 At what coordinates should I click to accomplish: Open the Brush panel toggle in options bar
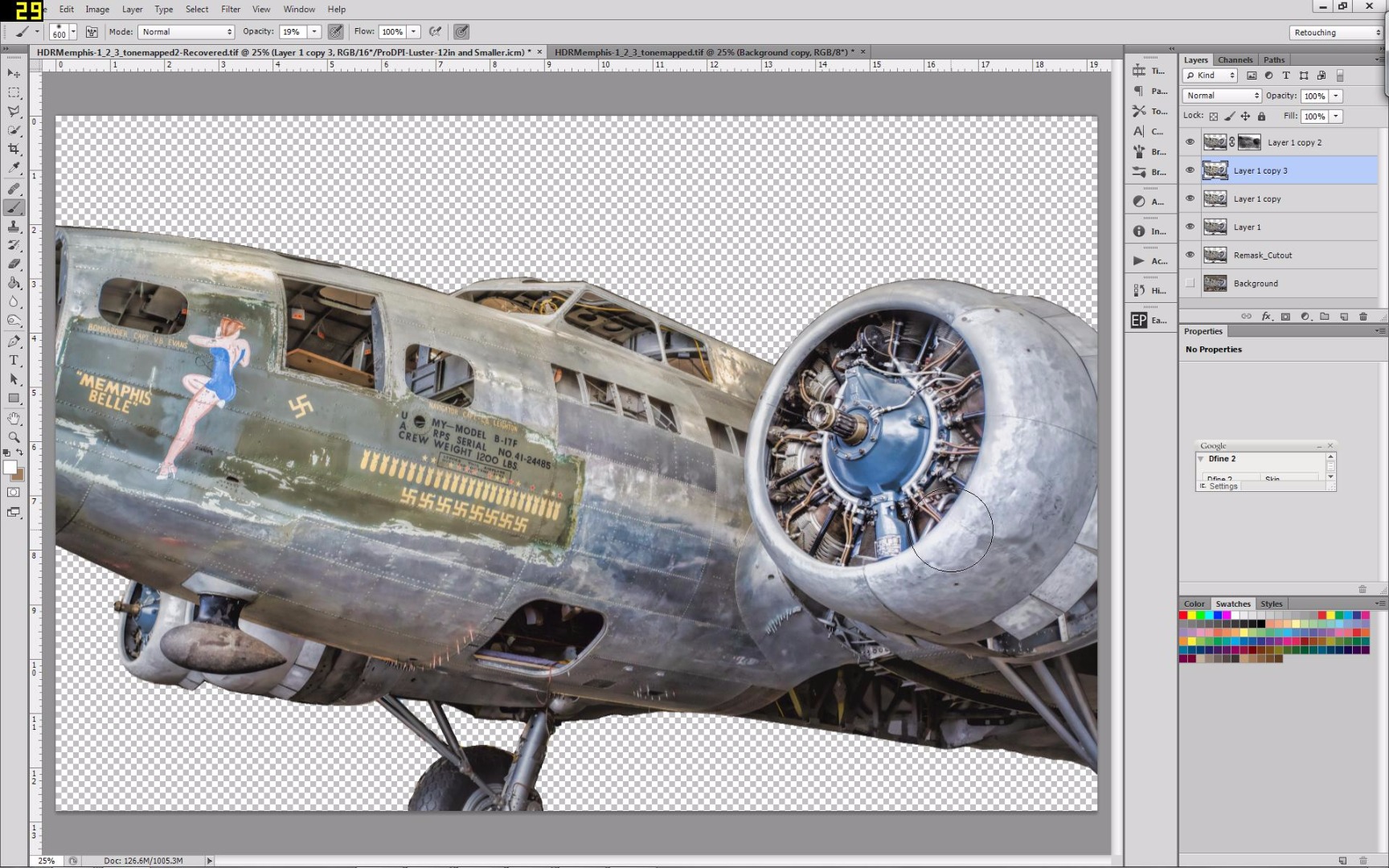click(92, 32)
